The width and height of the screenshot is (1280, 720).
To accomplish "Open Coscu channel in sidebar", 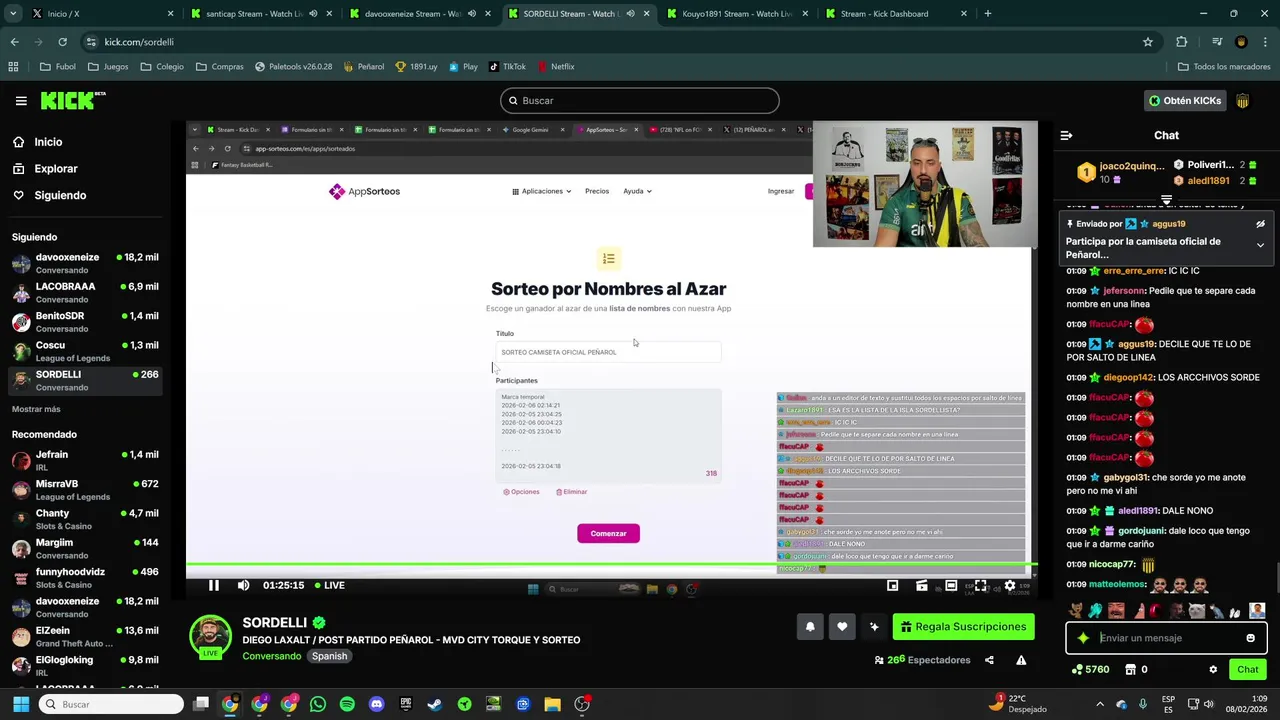I will click(85, 352).
